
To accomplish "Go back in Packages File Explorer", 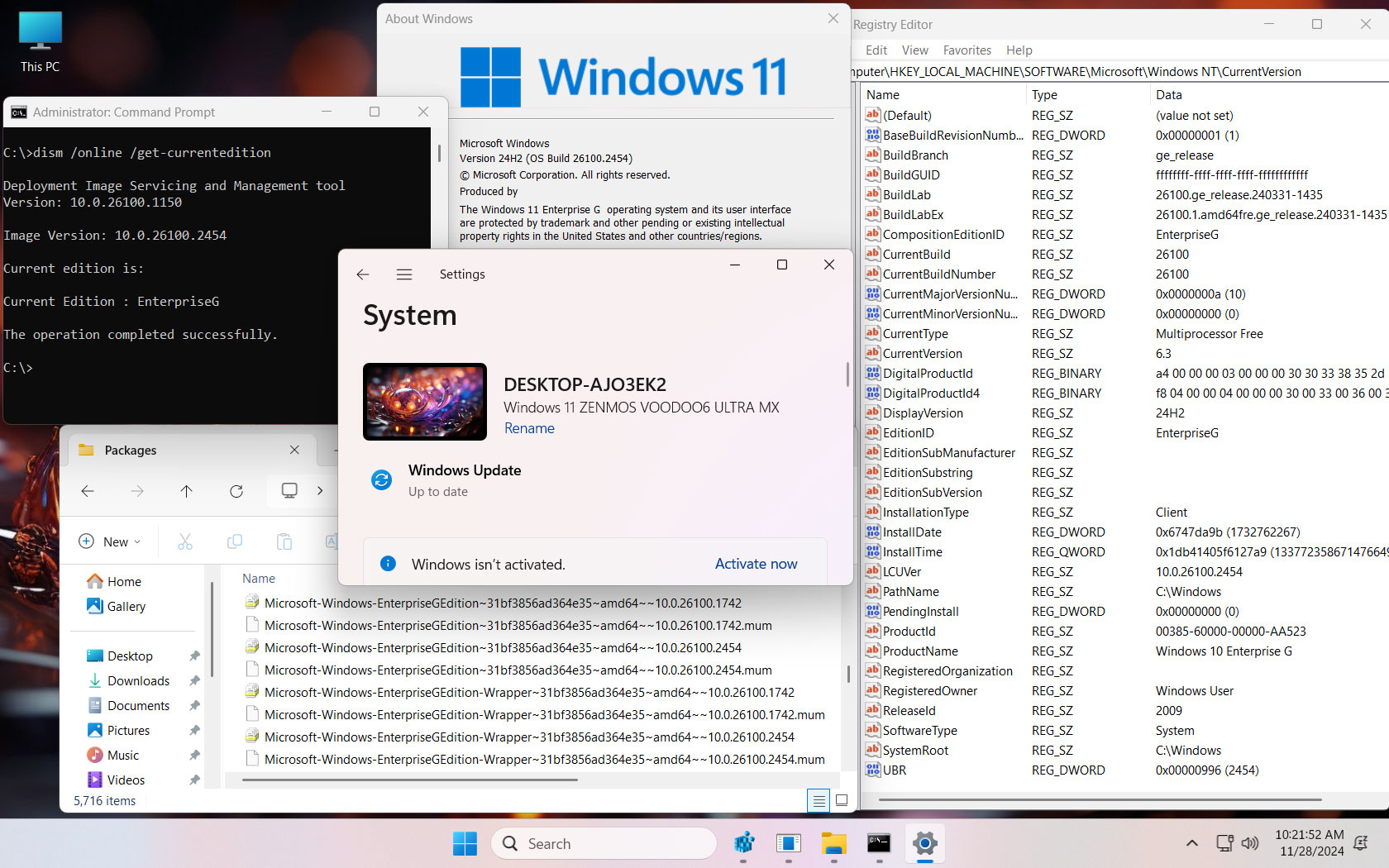I will pyautogui.click(x=88, y=491).
